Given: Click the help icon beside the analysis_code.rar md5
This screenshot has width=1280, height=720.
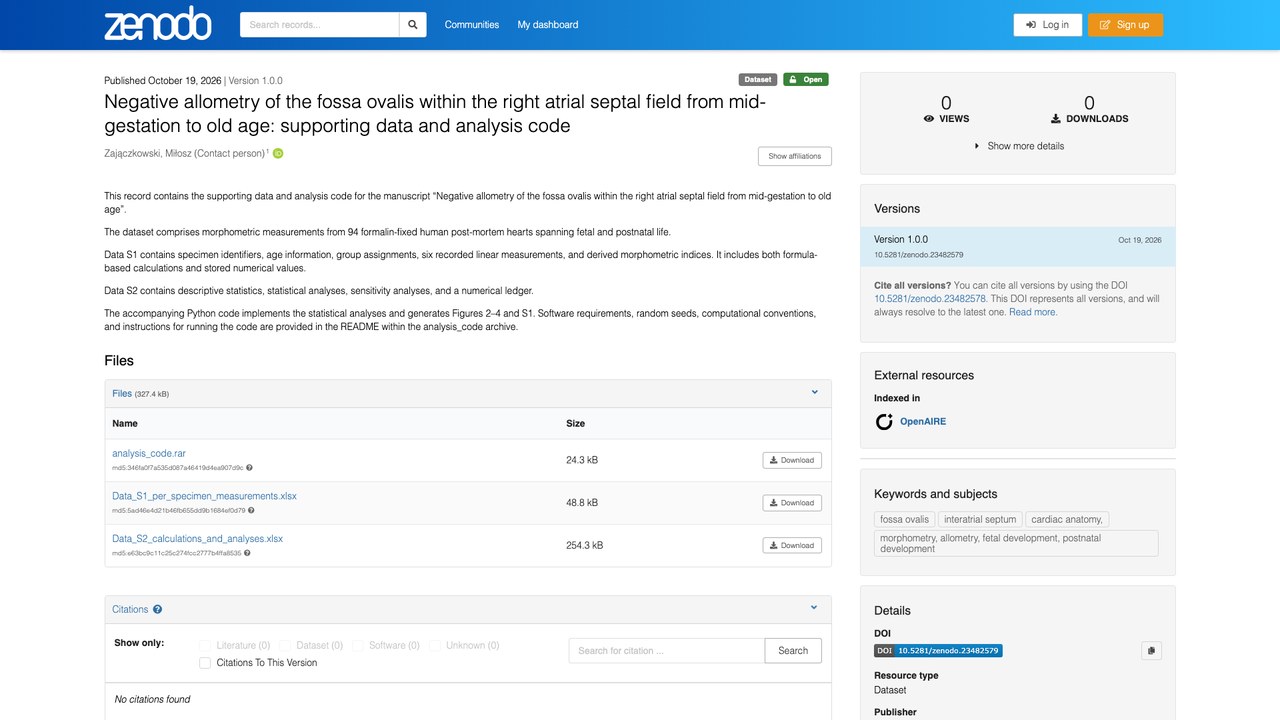Looking at the screenshot, I should coord(249,467).
